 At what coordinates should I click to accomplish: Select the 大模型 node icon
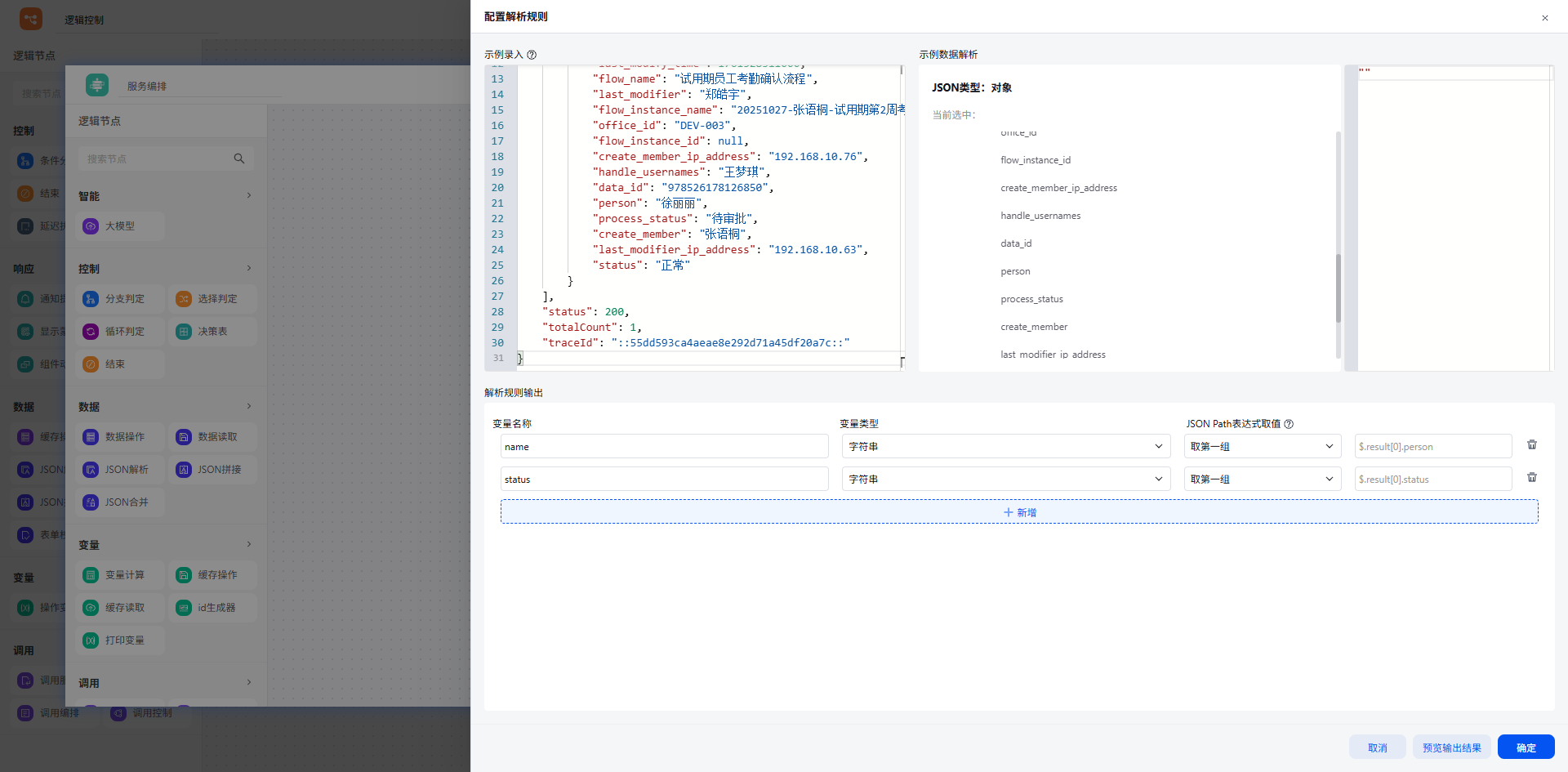pyautogui.click(x=91, y=226)
